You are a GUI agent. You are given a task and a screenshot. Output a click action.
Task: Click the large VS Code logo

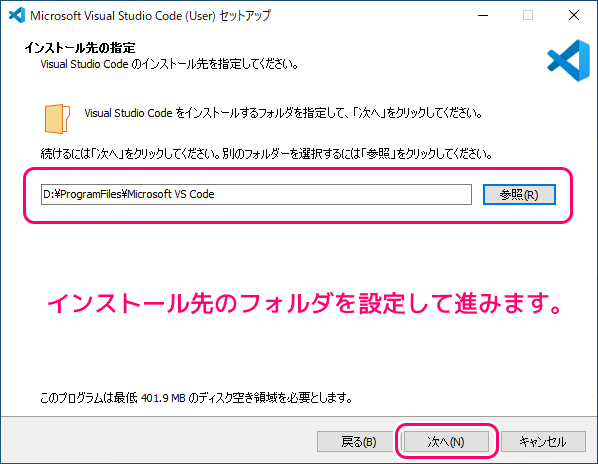click(x=569, y=60)
